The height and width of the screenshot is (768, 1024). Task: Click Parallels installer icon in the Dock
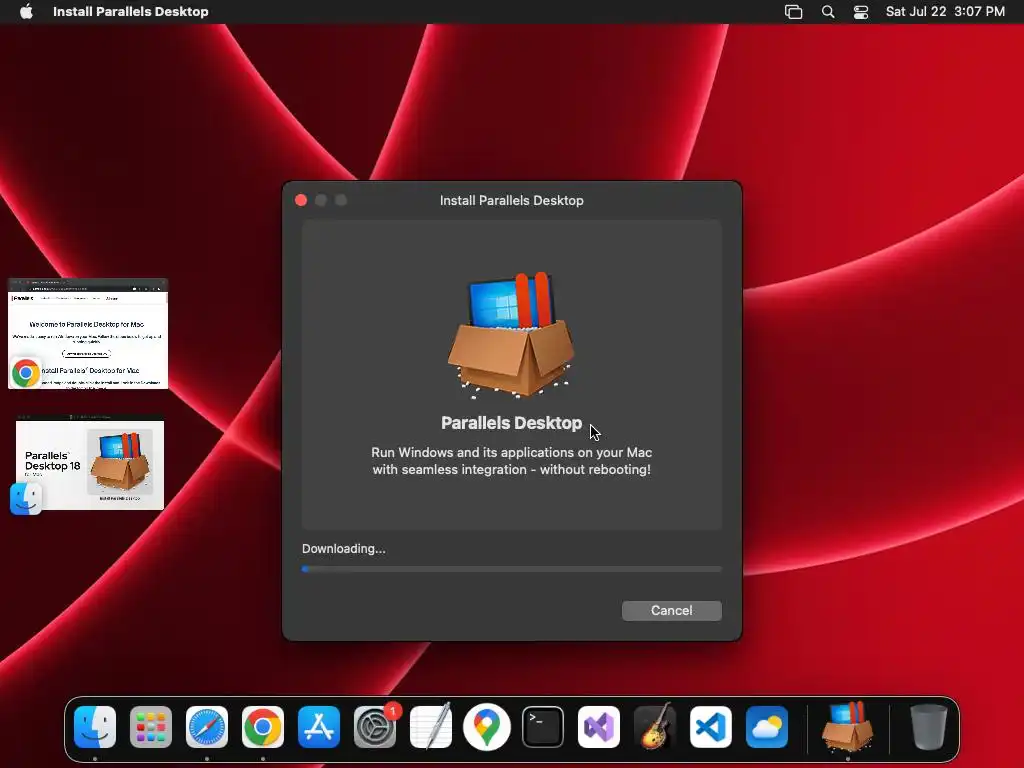click(848, 727)
